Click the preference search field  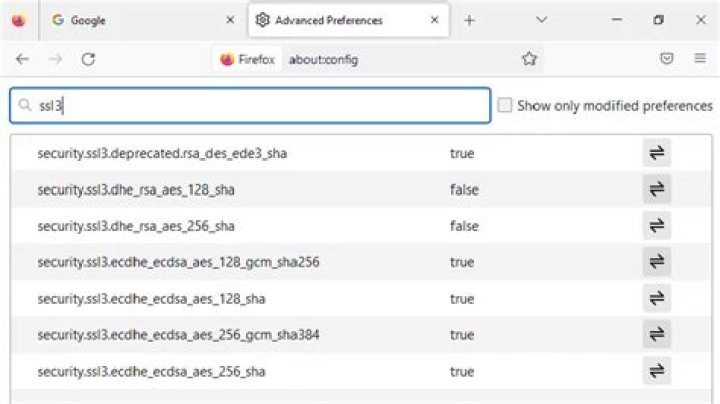pyautogui.click(x=250, y=106)
